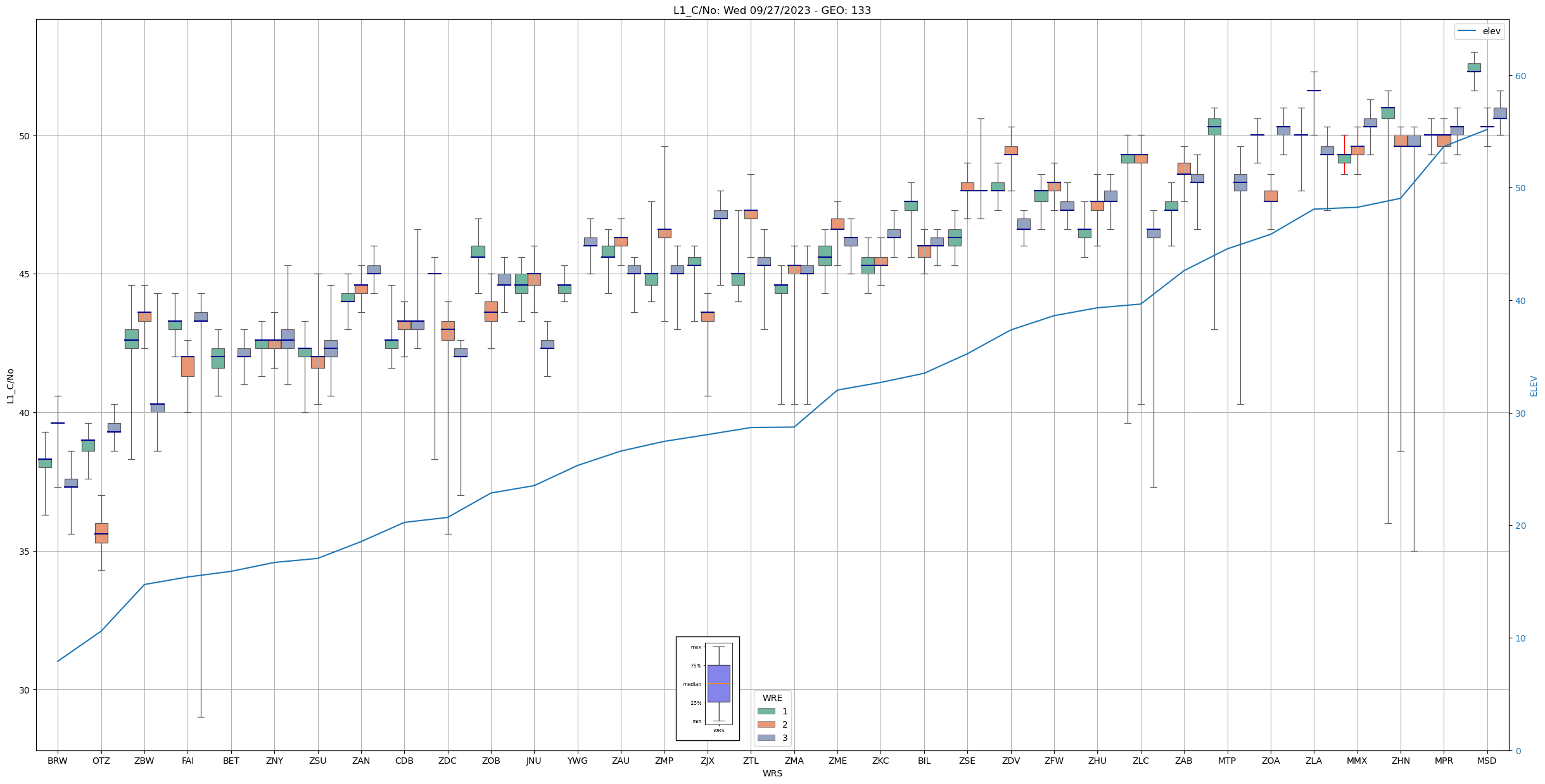Click the blue ELEV right axis title
Image resolution: width=1545 pixels, height=784 pixels.
pyautogui.click(x=1534, y=386)
